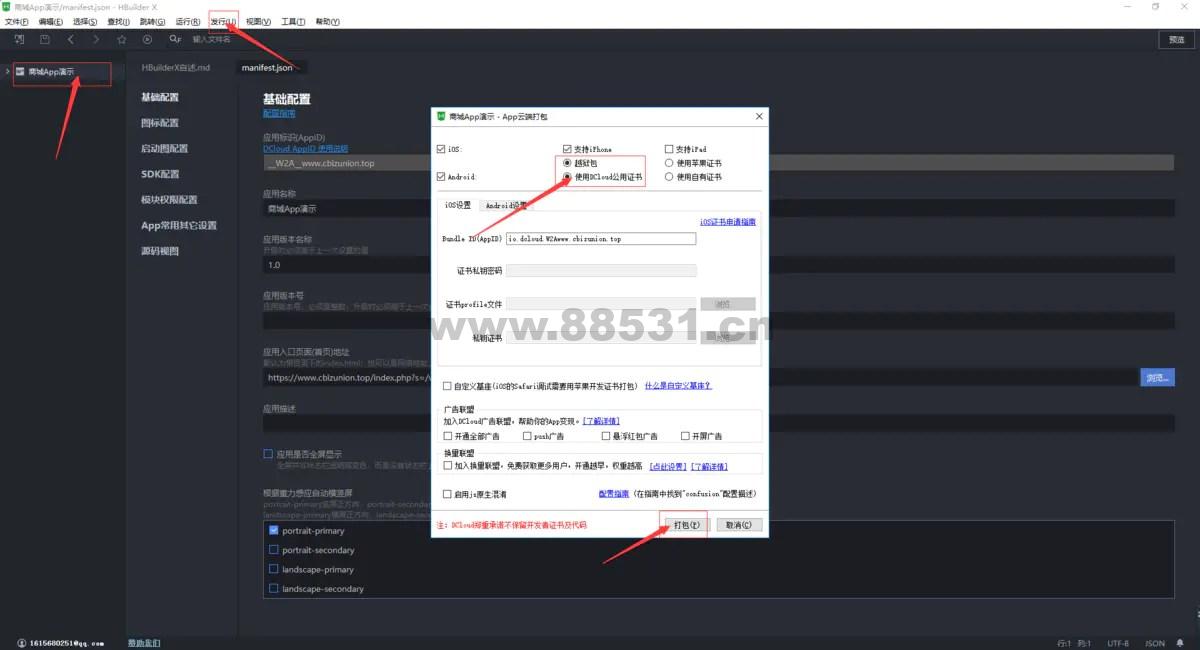Click the user account icon in status bar
Image resolution: width=1200 pixels, height=650 pixels.
pyautogui.click(x=22, y=643)
